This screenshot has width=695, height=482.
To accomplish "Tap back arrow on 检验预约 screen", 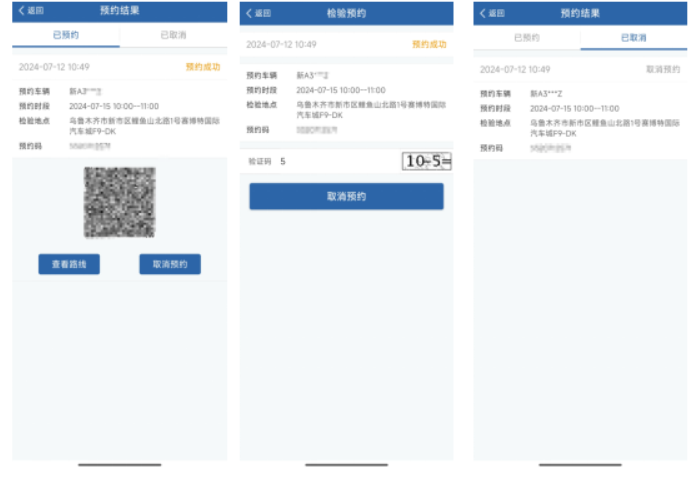I will pos(249,13).
